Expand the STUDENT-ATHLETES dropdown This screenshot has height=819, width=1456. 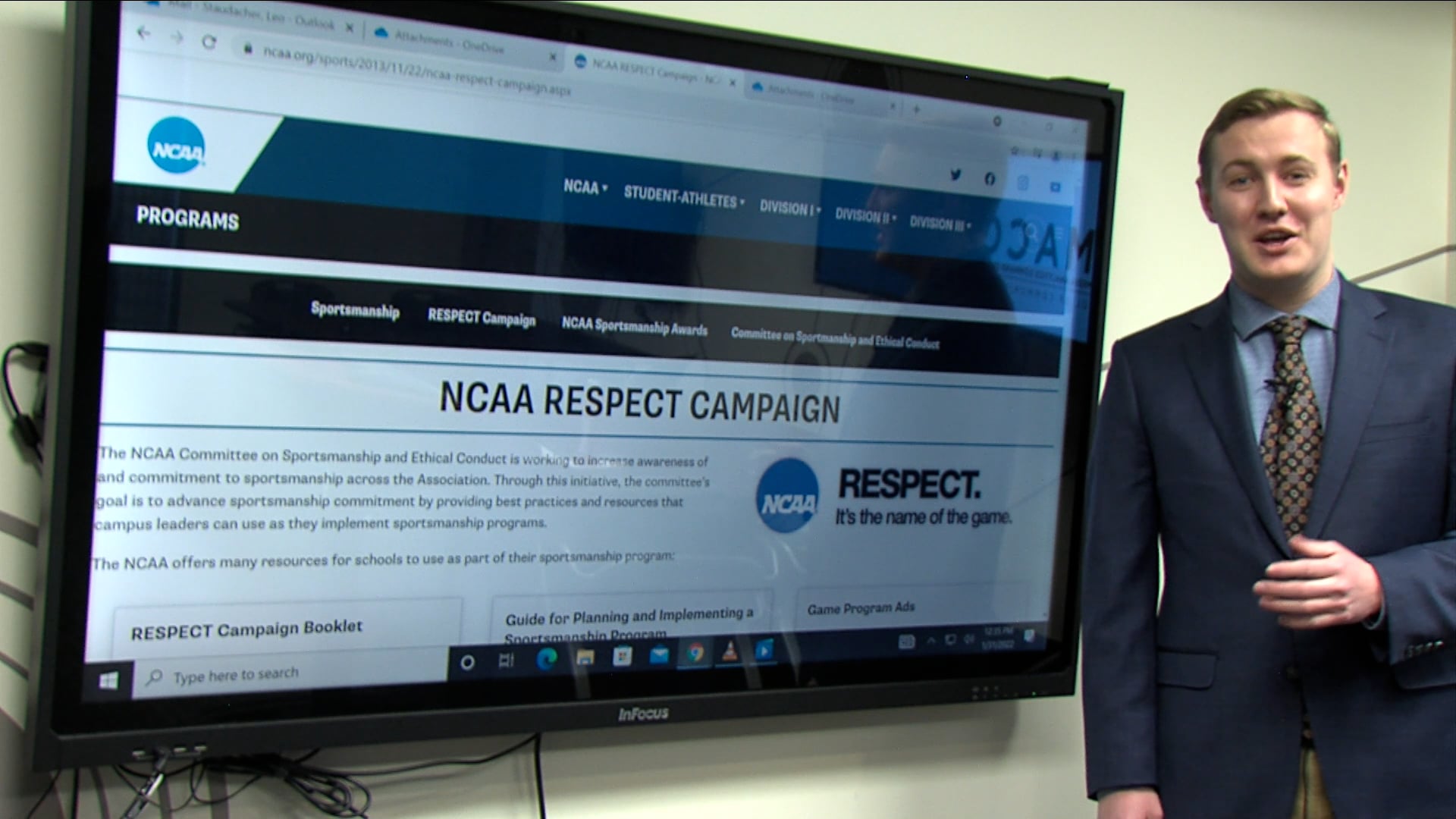pos(684,198)
